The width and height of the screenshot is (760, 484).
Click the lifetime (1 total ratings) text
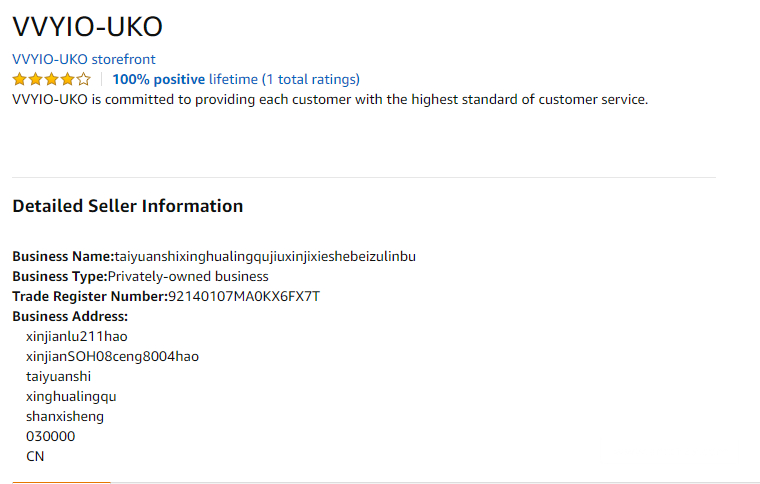[284, 79]
